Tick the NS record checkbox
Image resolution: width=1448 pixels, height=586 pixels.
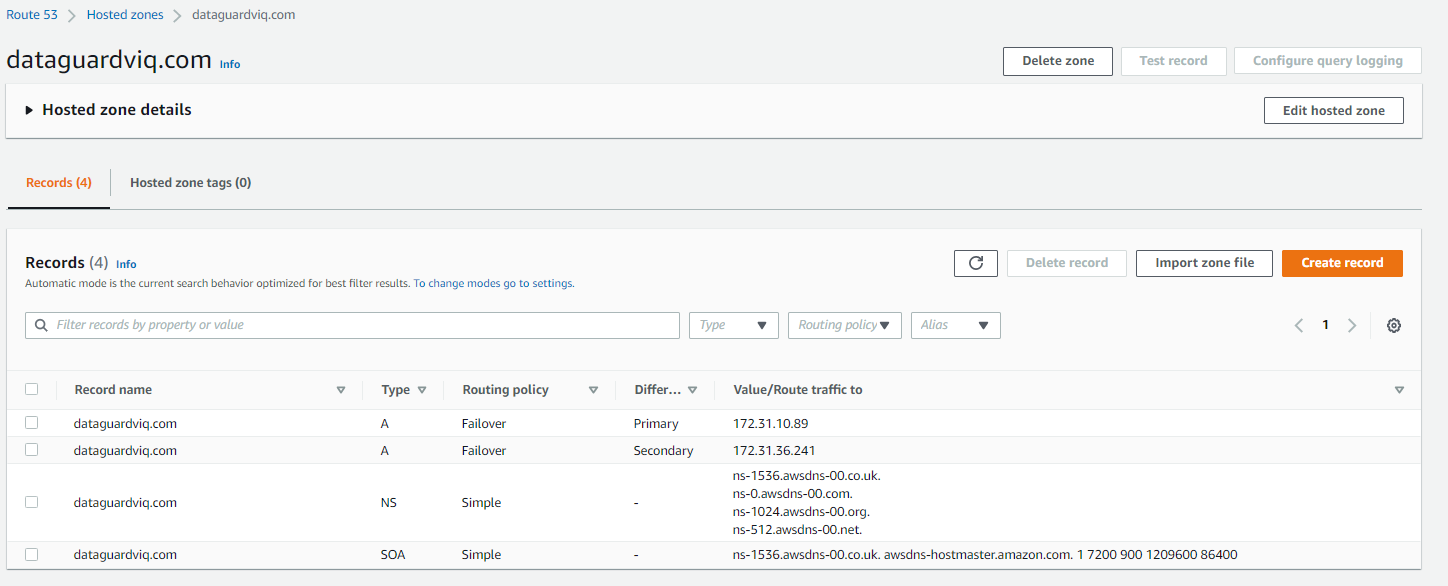32,502
